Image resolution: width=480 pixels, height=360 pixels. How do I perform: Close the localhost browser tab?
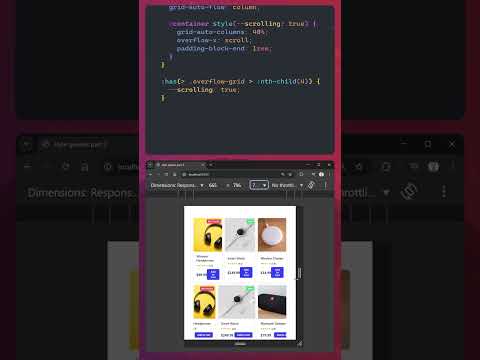point(202,165)
